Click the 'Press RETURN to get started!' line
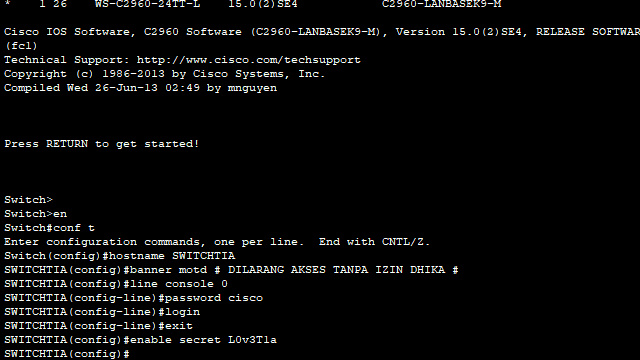 coord(102,144)
